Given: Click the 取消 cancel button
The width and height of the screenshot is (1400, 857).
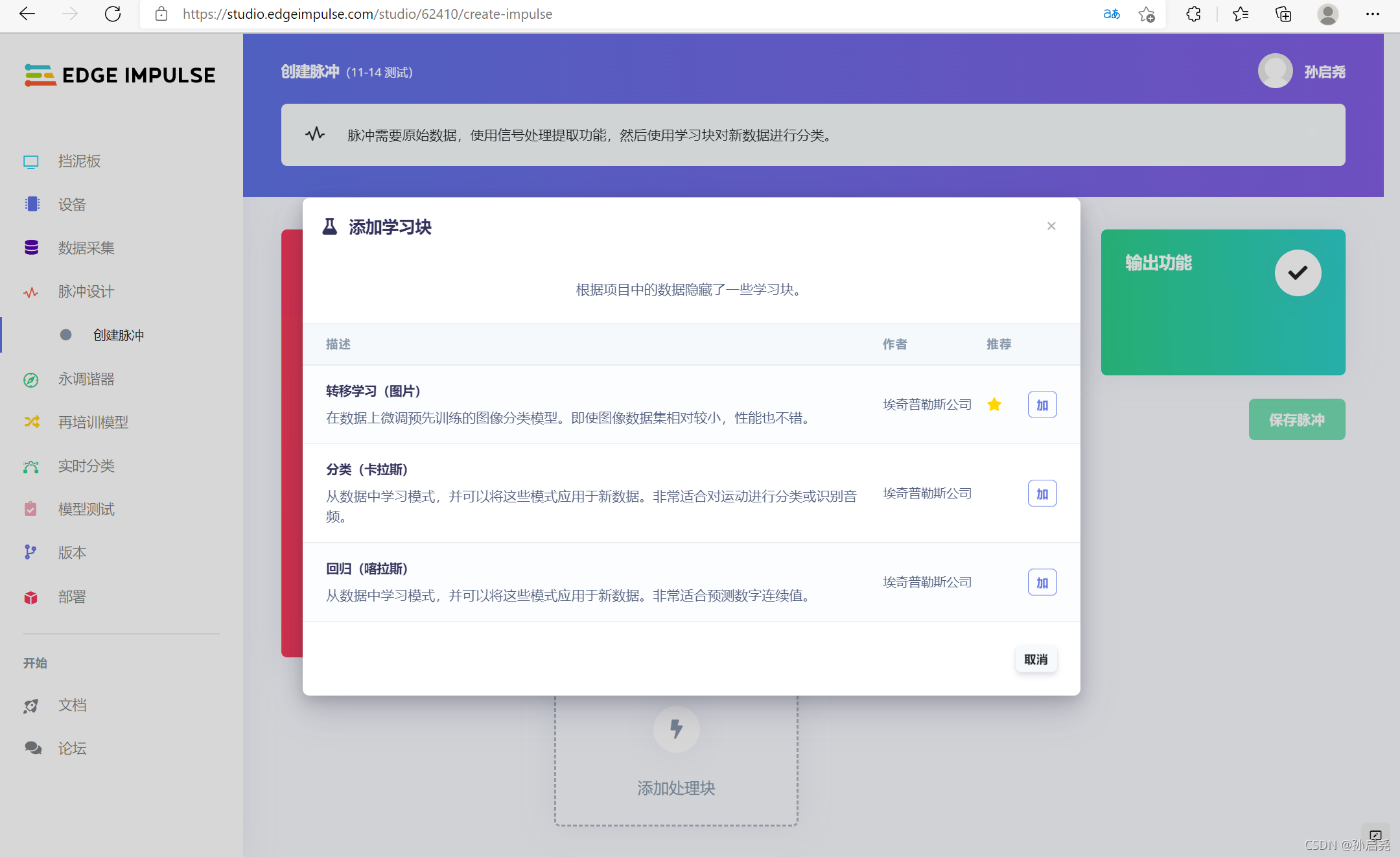Looking at the screenshot, I should (x=1036, y=659).
